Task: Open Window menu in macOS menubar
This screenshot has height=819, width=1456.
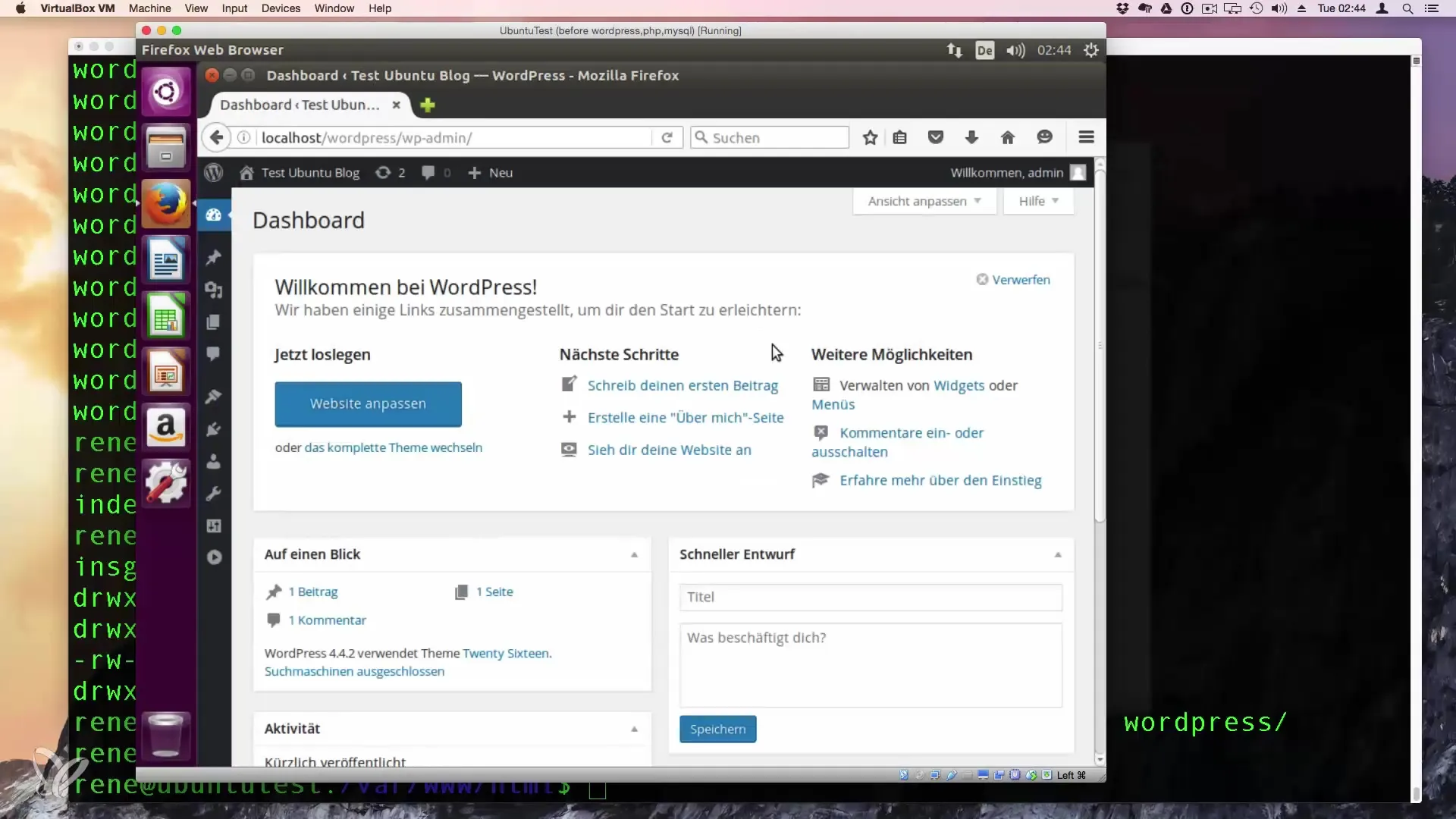Action: (x=334, y=8)
